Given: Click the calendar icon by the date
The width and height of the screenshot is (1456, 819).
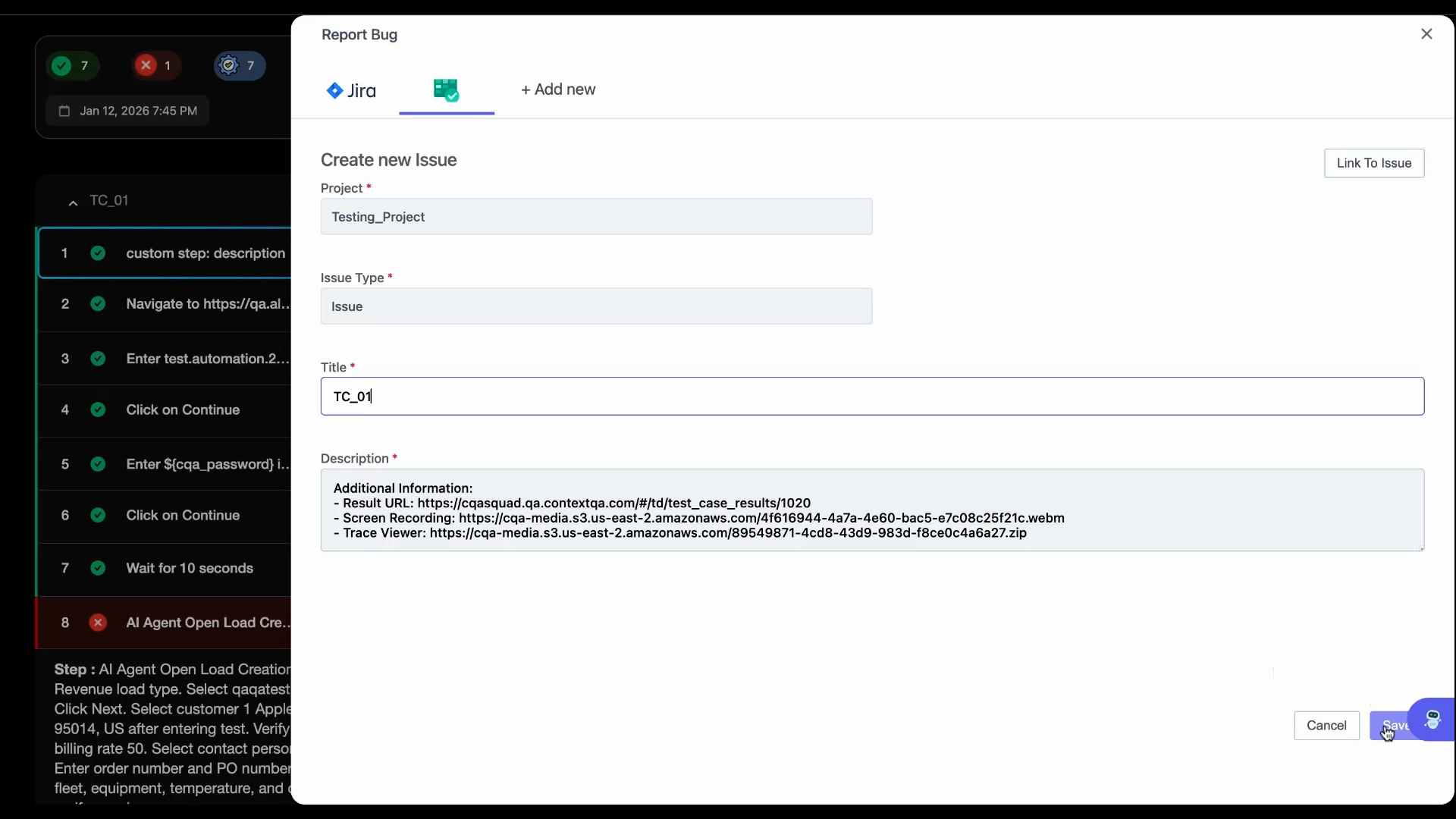Looking at the screenshot, I should point(64,111).
